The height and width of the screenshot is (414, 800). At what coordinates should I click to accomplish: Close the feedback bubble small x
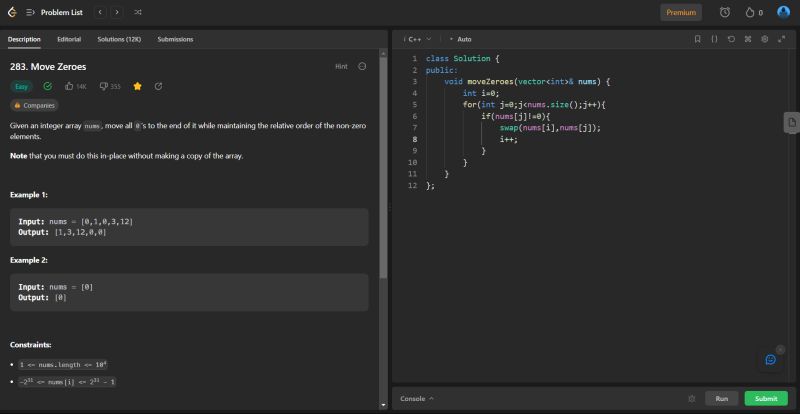[x=780, y=350]
